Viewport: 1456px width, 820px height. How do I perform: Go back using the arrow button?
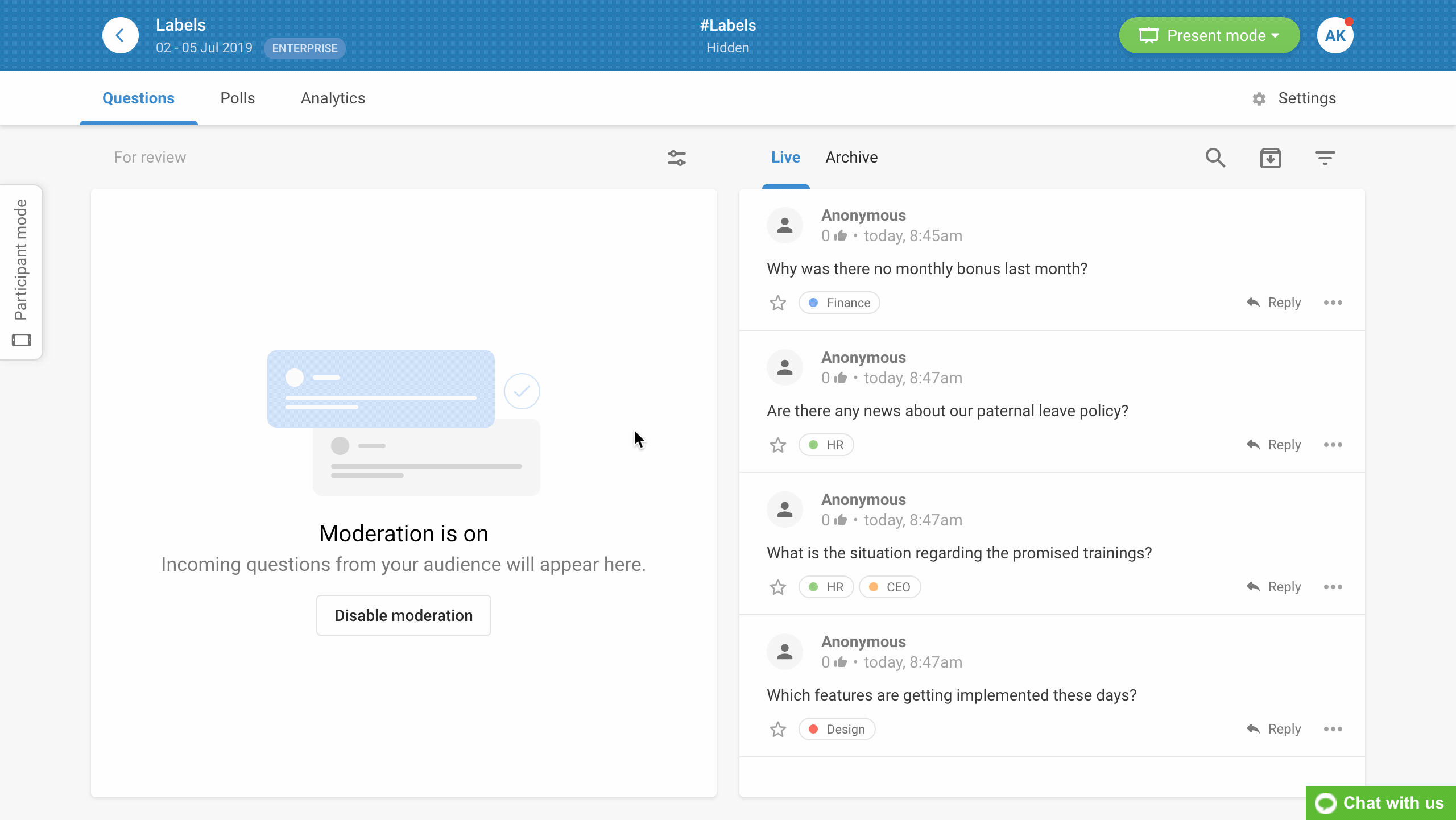point(120,35)
